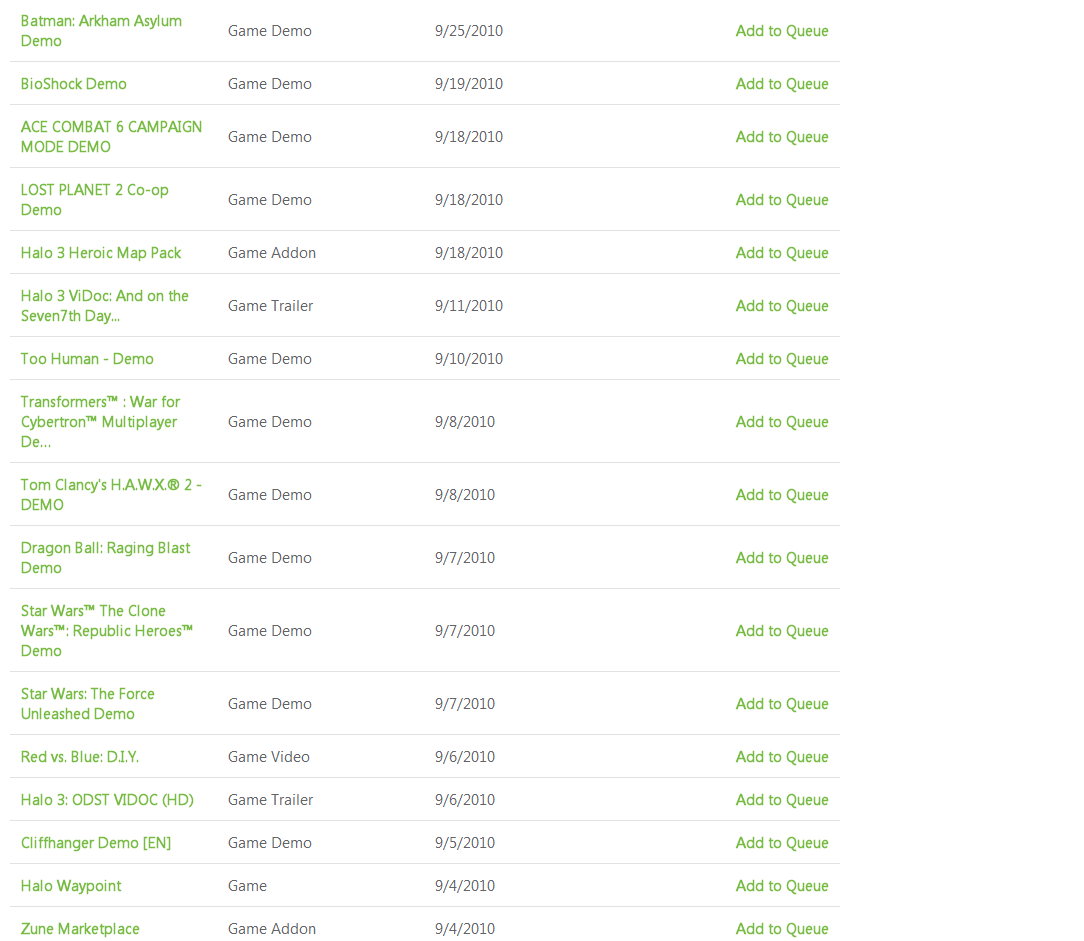Select the date in the Halo Waypoint row
This screenshot has width=1084, height=941.
click(x=465, y=886)
